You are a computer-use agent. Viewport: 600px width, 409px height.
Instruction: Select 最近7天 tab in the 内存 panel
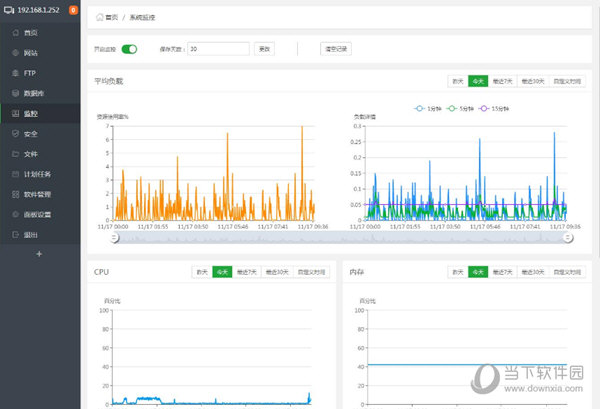(x=502, y=272)
